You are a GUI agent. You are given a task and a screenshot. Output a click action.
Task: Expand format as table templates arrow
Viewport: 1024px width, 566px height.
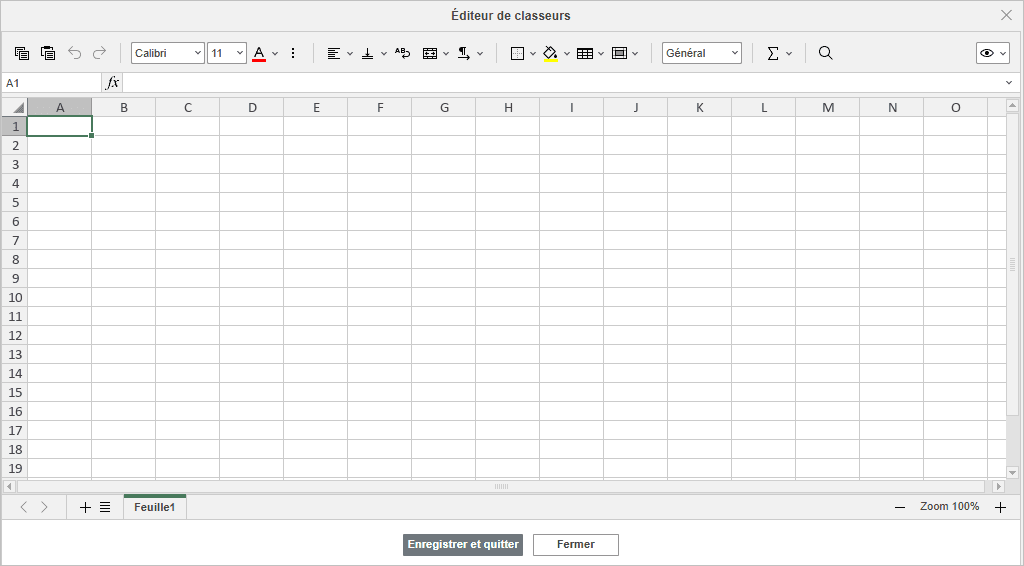point(601,54)
